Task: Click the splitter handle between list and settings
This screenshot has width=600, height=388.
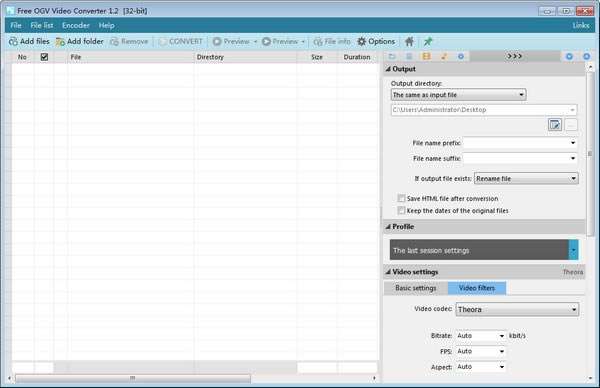Action: tap(381, 218)
